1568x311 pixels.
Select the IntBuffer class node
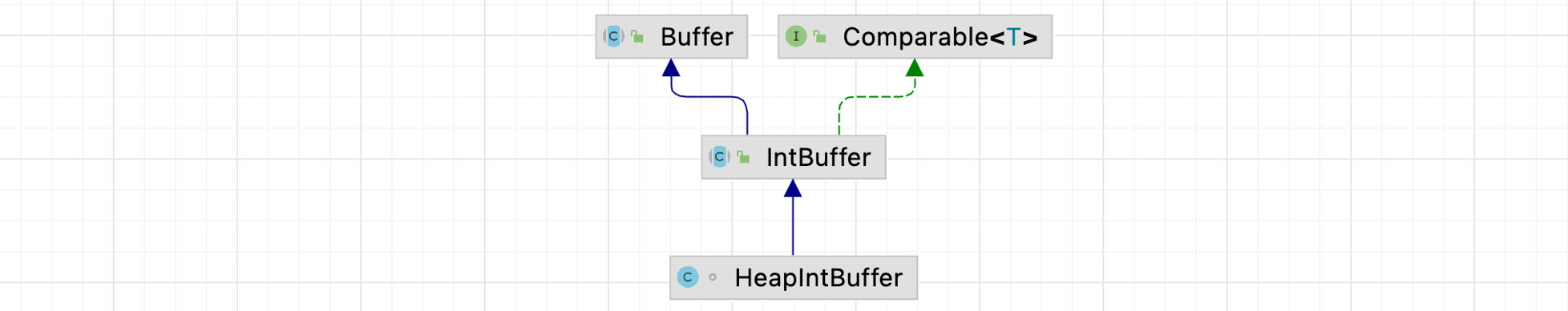pyautogui.click(x=794, y=157)
